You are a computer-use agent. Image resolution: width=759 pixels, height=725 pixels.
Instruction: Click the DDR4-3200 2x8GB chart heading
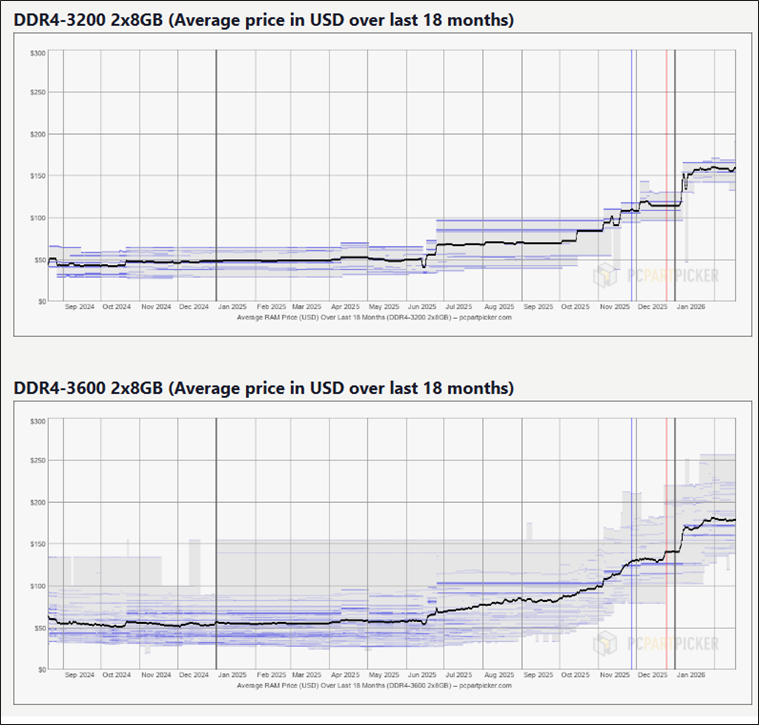click(x=264, y=20)
